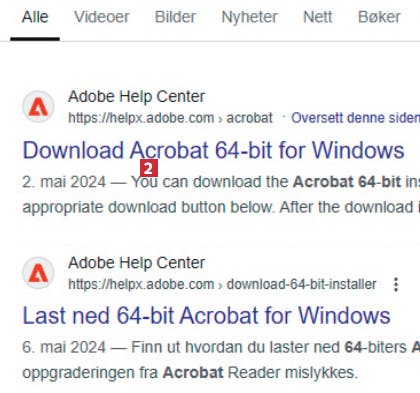Image resolution: width=420 pixels, height=393 pixels.
Task: Open the 'Download Acrobat 64-bit for Windows' link
Action: point(213,150)
